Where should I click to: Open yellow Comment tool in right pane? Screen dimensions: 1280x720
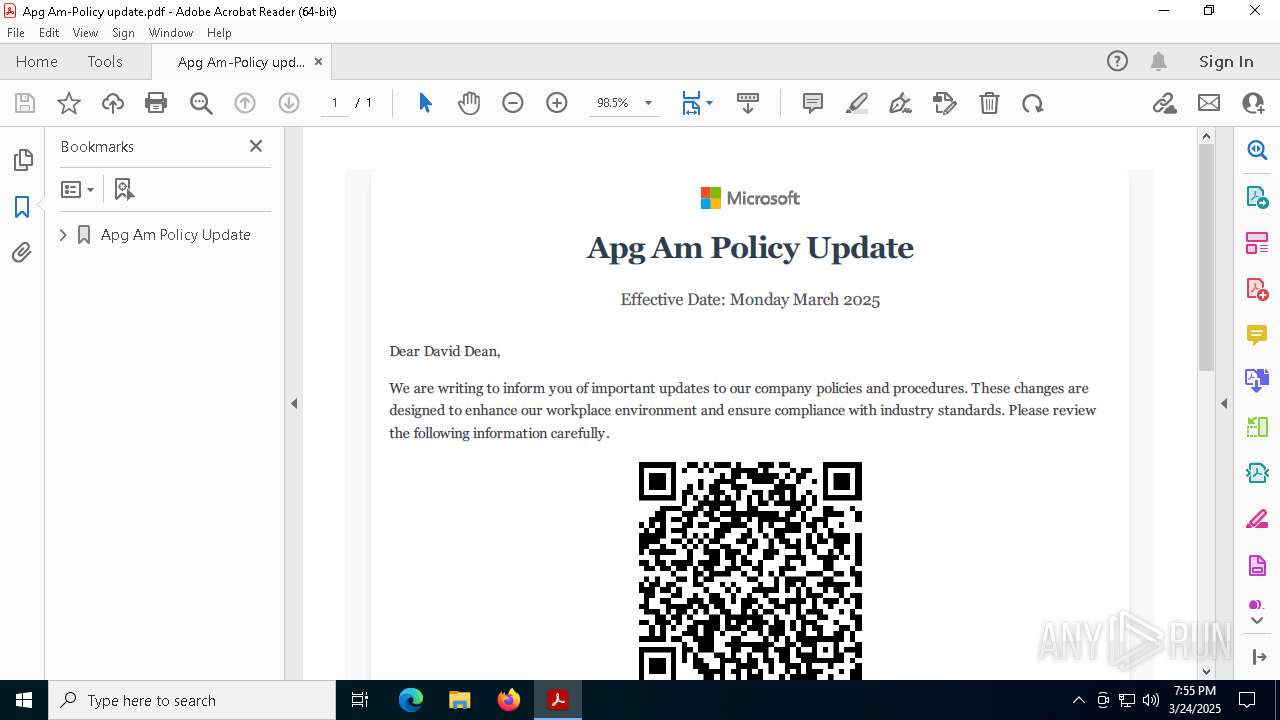pos(1257,335)
